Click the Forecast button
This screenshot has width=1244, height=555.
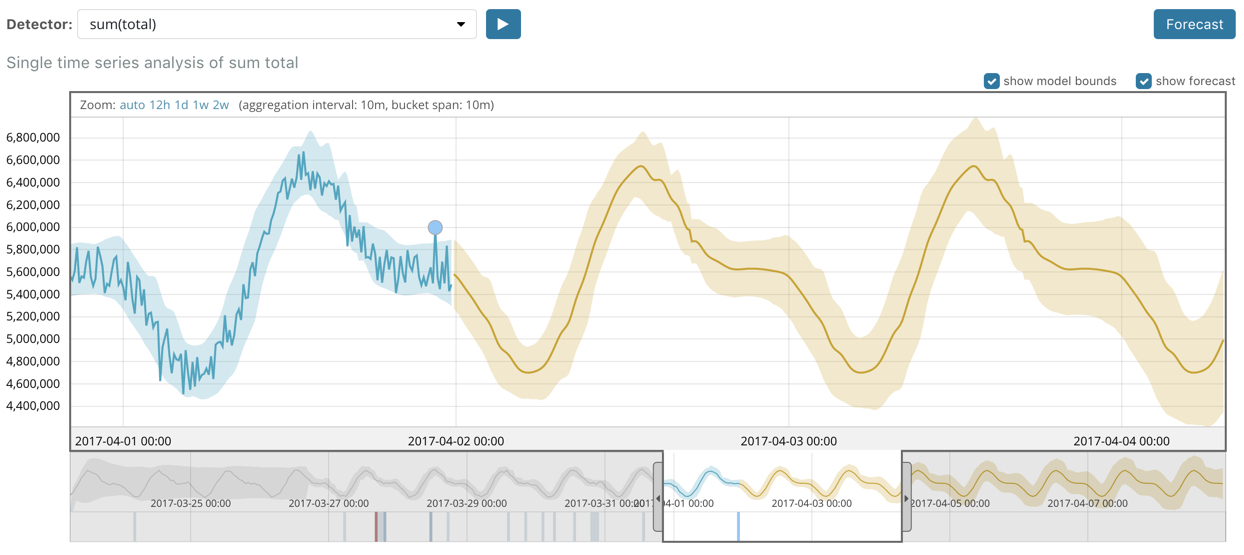point(1194,24)
